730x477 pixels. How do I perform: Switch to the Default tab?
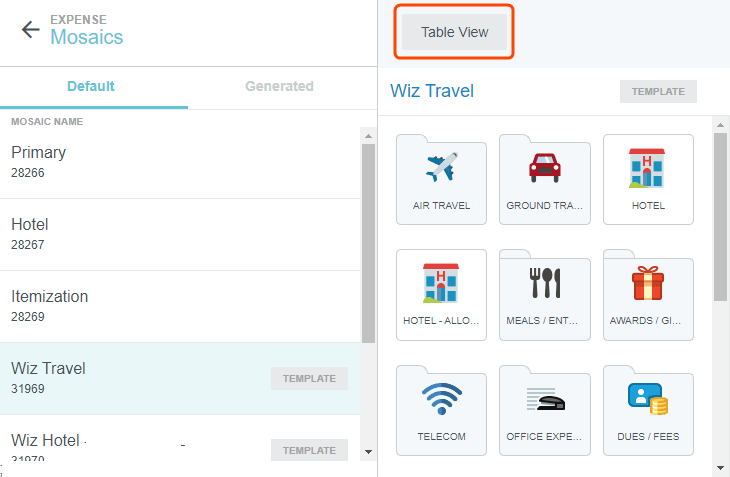tap(91, 86)
